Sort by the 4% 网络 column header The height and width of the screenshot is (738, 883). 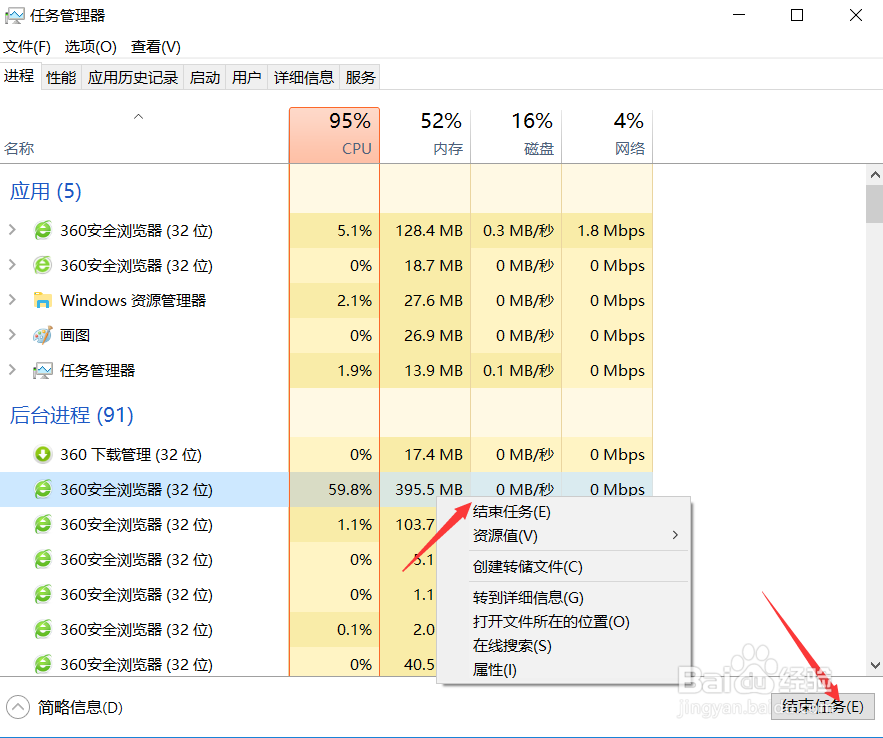pos(607,135)
